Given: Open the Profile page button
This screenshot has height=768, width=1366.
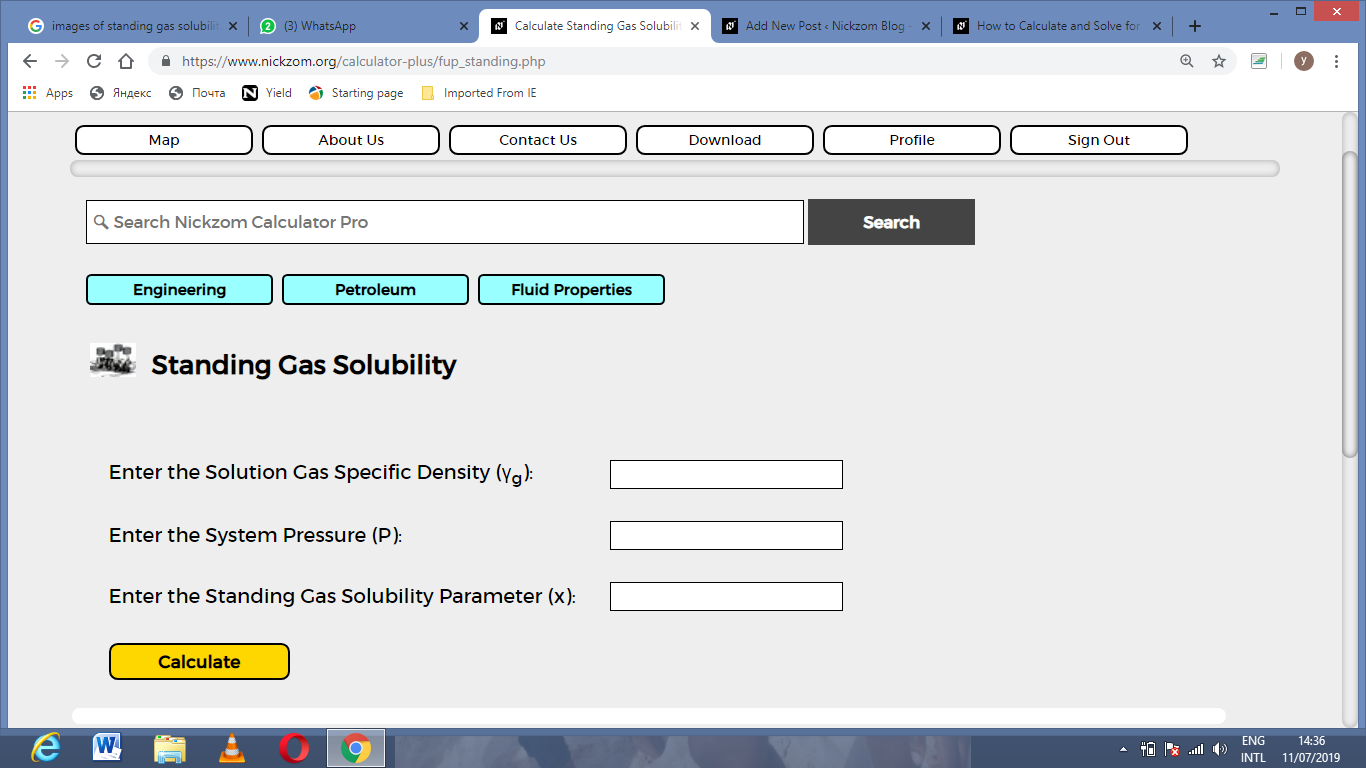Looking at the screenshot, I should pos(912,140).
